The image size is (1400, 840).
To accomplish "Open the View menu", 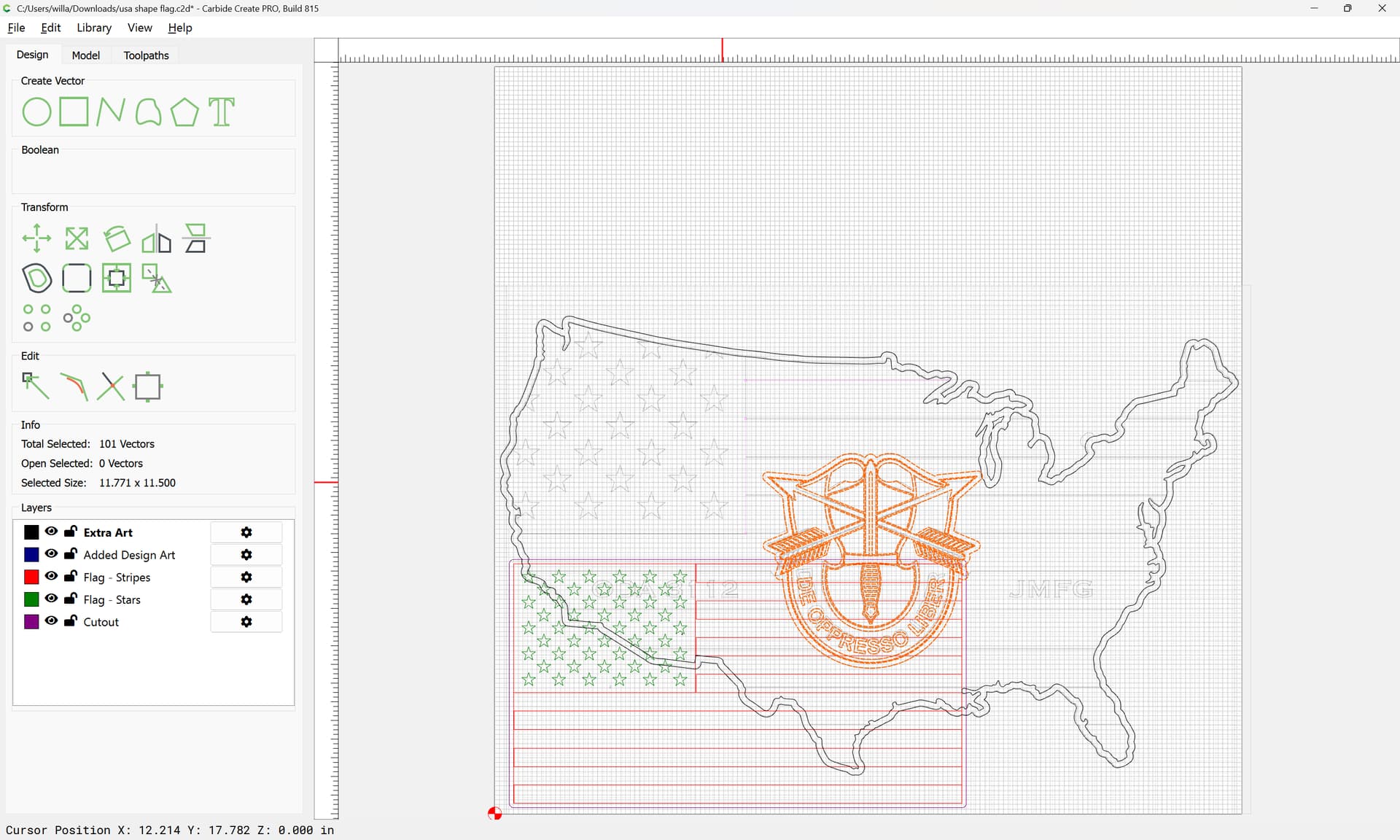I will pyautogui.click(x=139, y=28).
